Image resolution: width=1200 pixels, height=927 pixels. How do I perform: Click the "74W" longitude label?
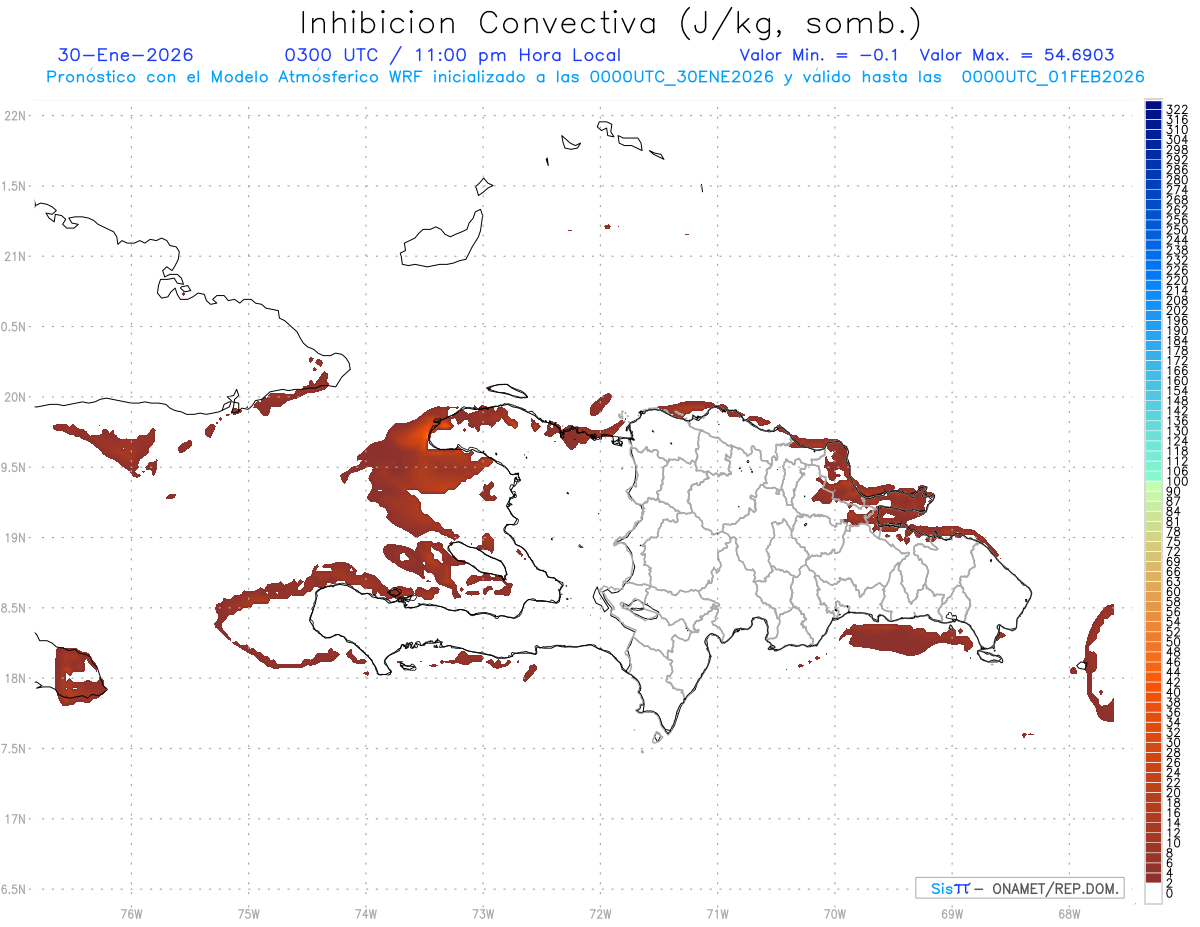click(x=365, y=913)
